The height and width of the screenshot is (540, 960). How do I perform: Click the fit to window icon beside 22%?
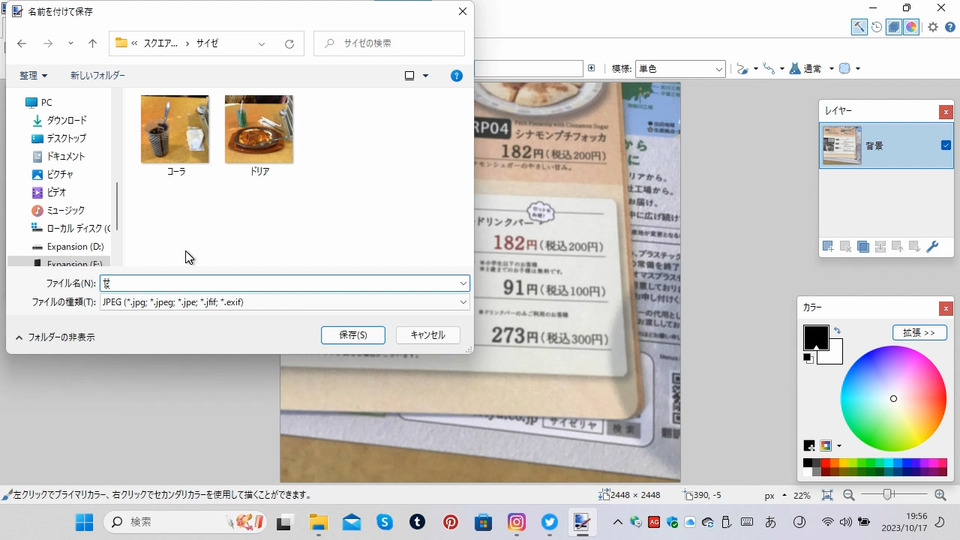click(x=827, y=495)
